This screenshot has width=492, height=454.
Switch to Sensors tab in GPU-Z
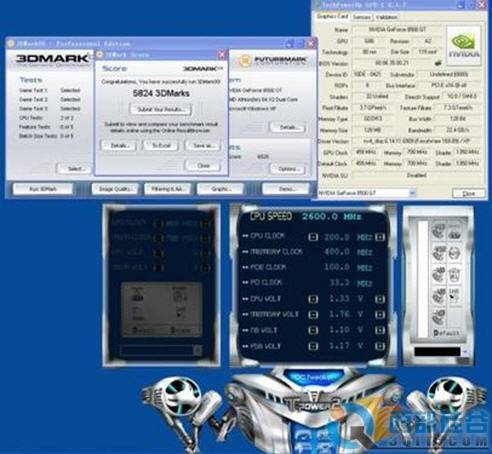coord(362,17)
